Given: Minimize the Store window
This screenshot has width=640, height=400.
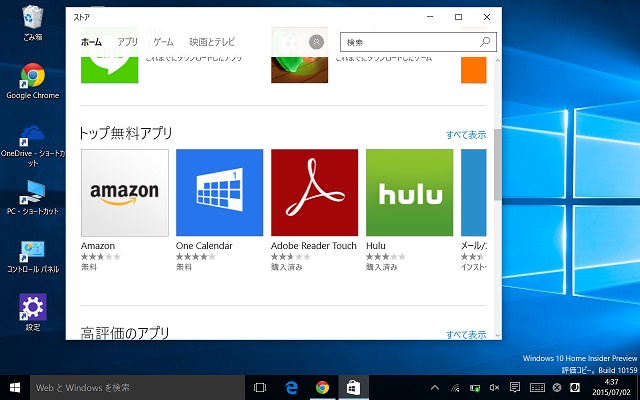Looking at the screenshot, I should (430, 17).
